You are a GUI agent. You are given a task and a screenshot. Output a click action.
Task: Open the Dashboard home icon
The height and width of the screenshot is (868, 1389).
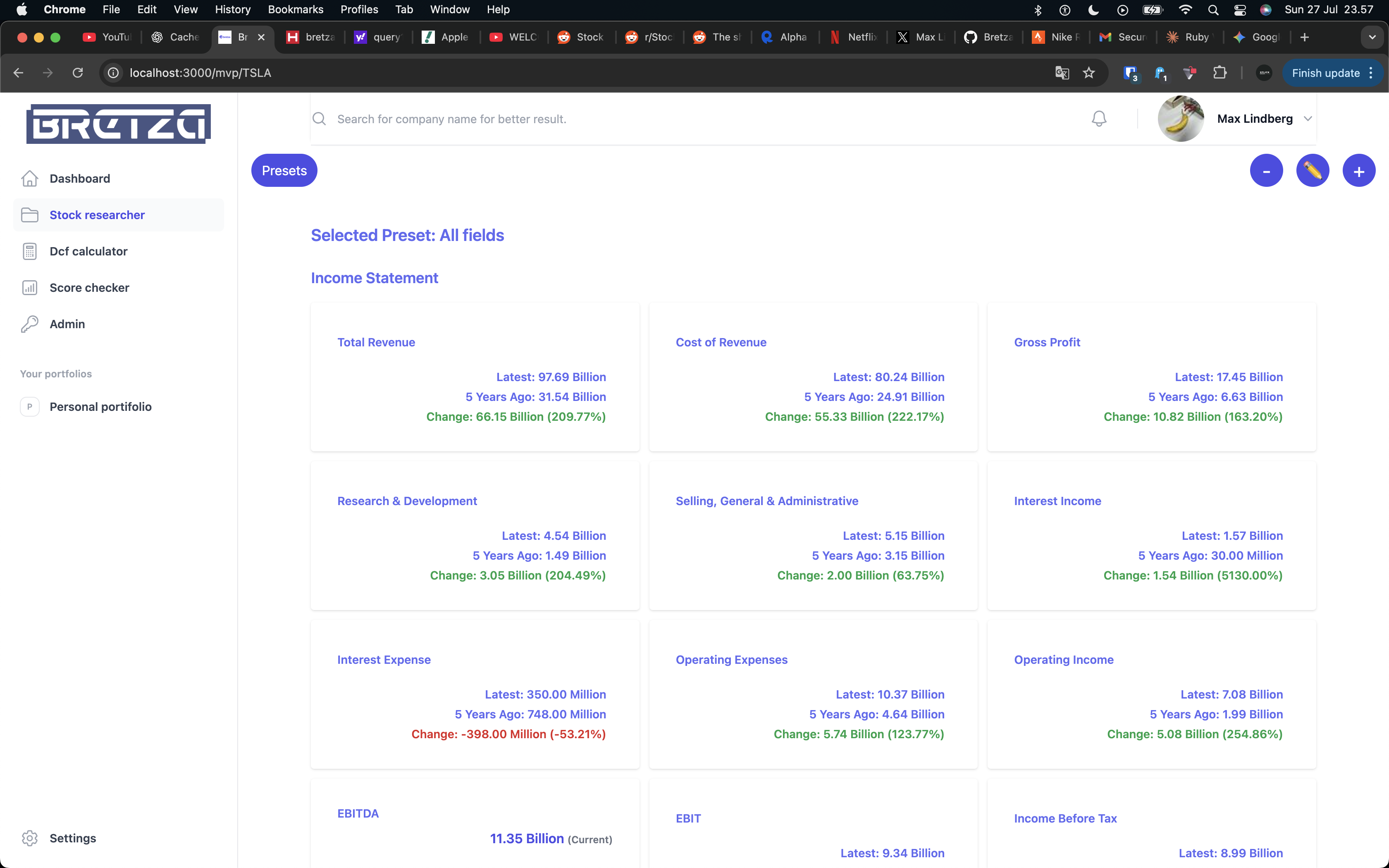click(30, 179)
